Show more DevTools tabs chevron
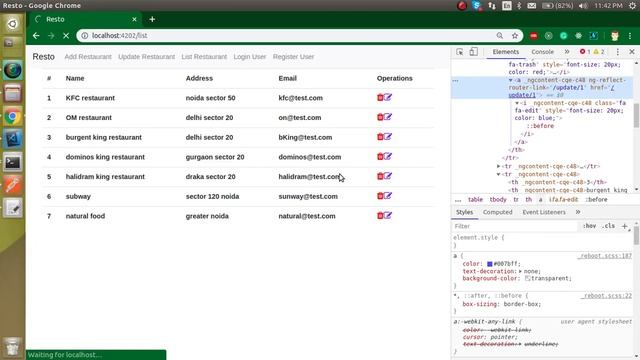This screenshot has height=360, width=640. 567,52
